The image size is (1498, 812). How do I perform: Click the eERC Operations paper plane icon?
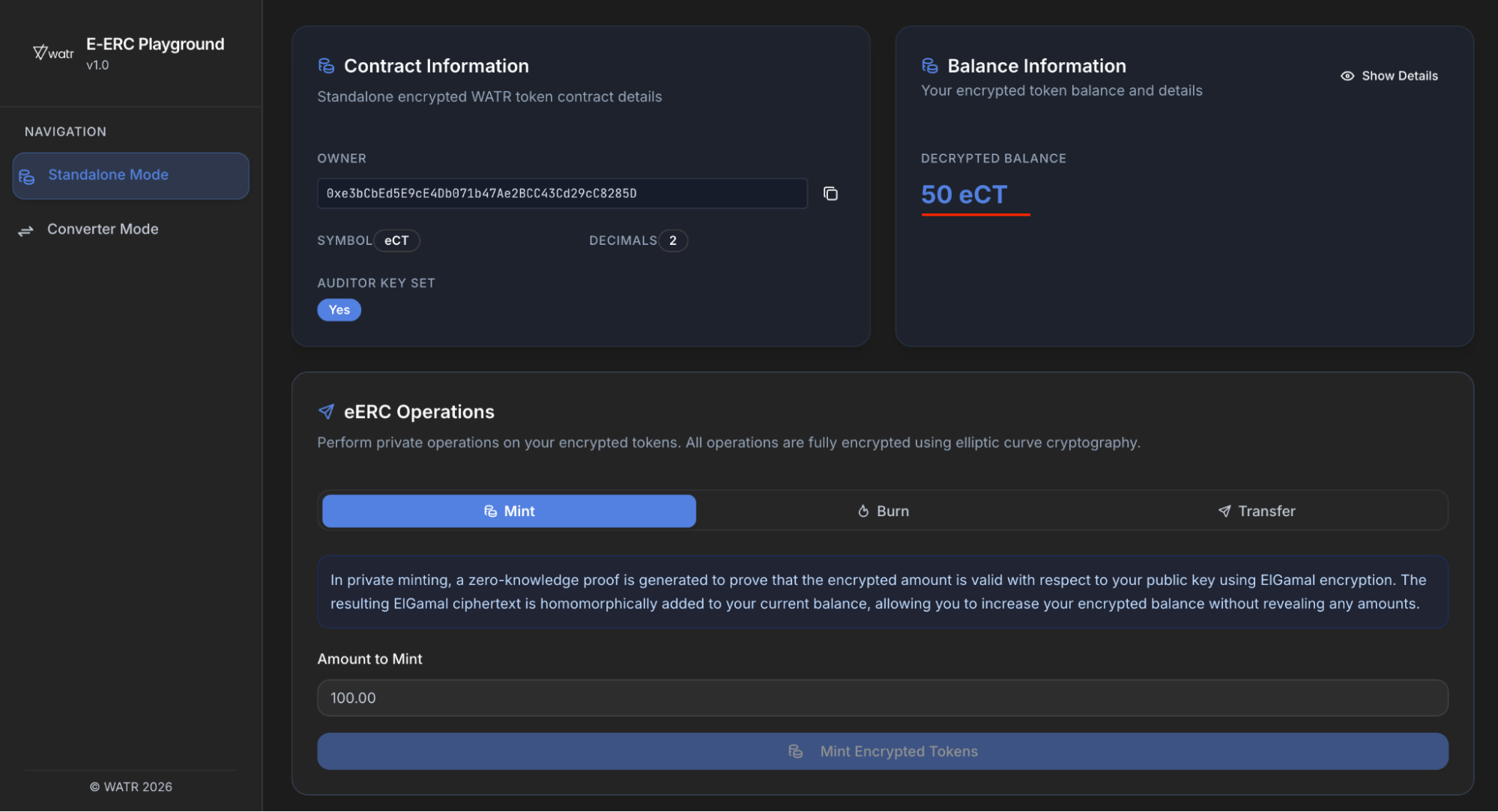pyautogui.click(x=326, y=411)
